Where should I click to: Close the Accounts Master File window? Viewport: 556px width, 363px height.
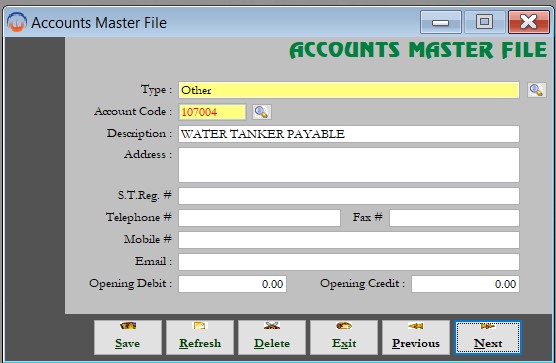tap(529, 22)
